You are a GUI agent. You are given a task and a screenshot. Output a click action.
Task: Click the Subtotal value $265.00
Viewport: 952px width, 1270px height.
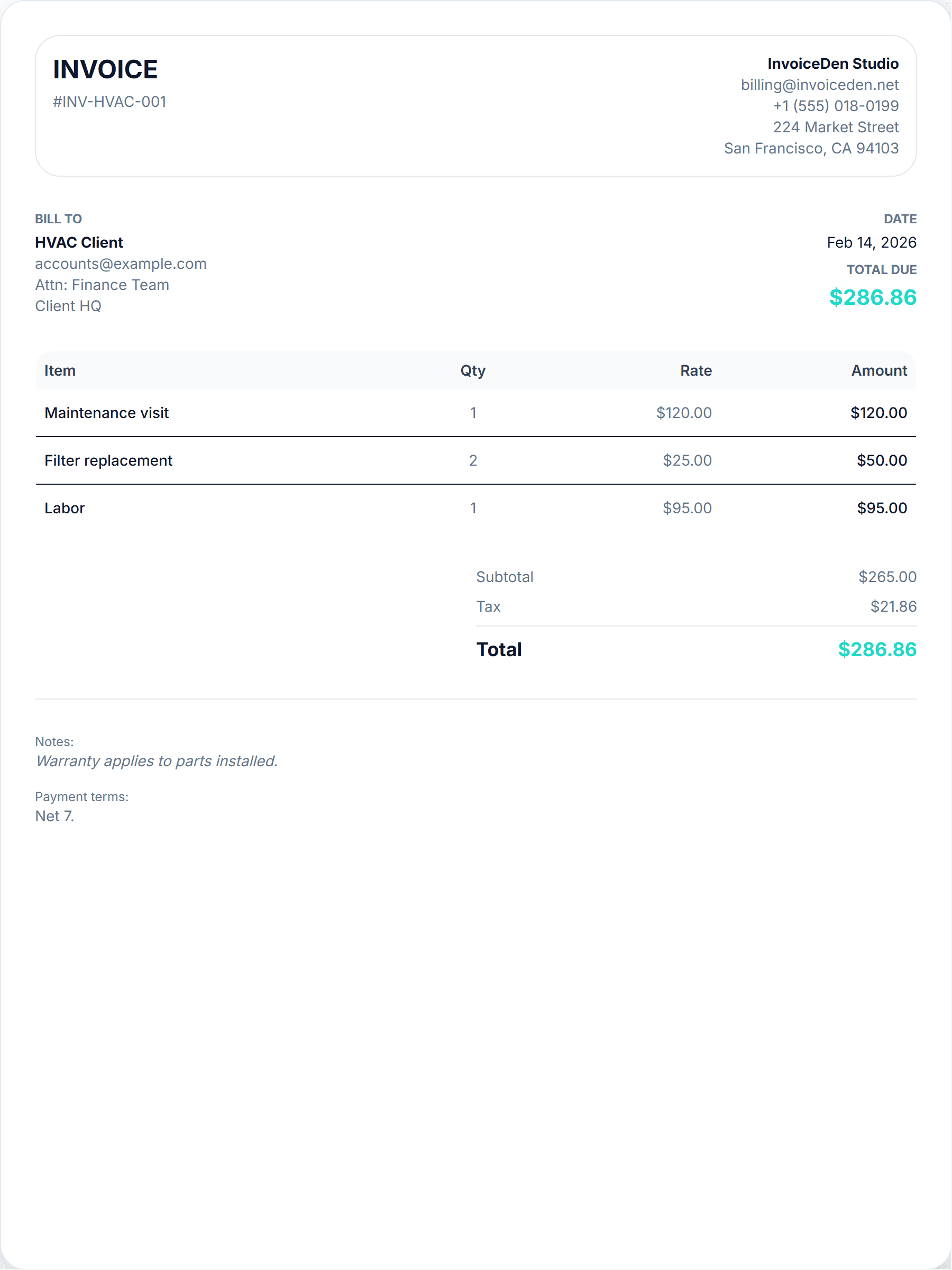(886, 576)
